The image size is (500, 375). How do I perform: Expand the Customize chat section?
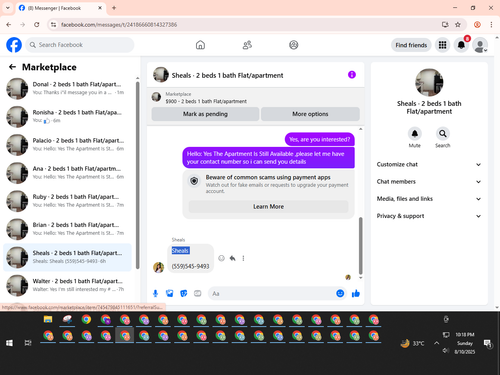coord(429,164)
